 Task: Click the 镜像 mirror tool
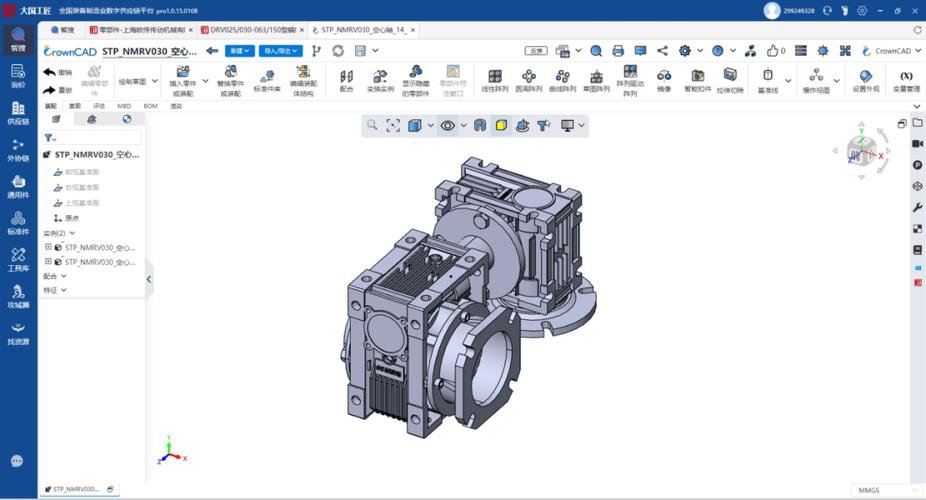pos(664,81)
